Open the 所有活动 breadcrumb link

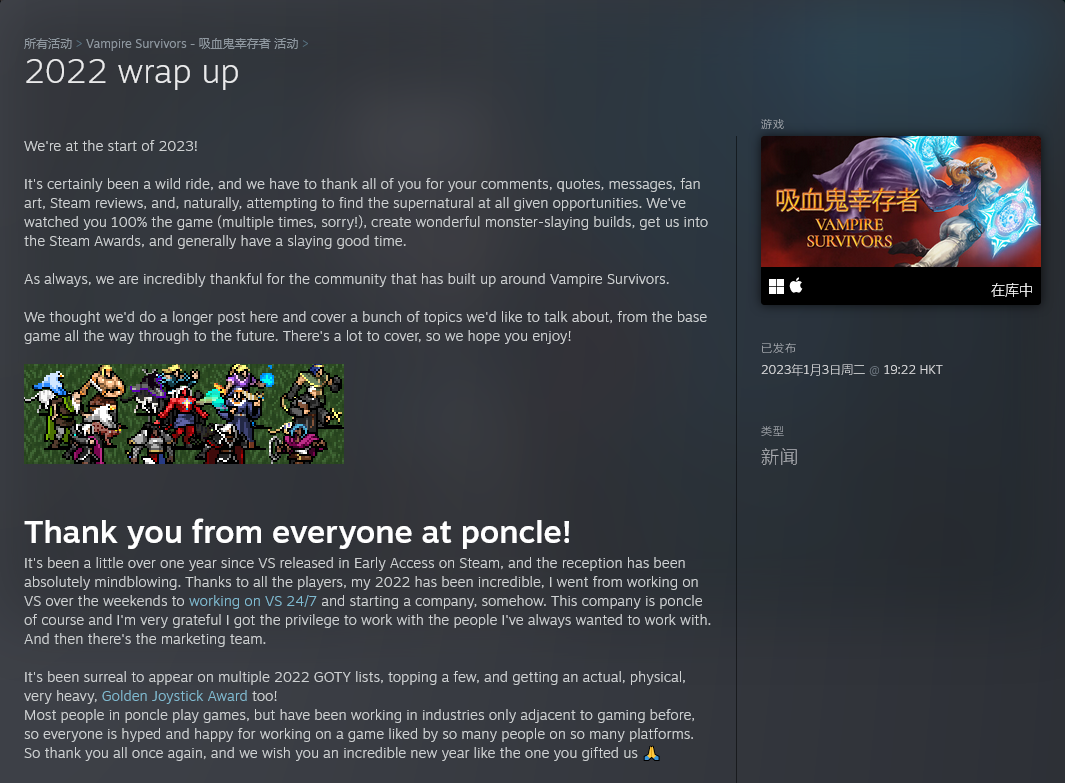pos(48,43)
